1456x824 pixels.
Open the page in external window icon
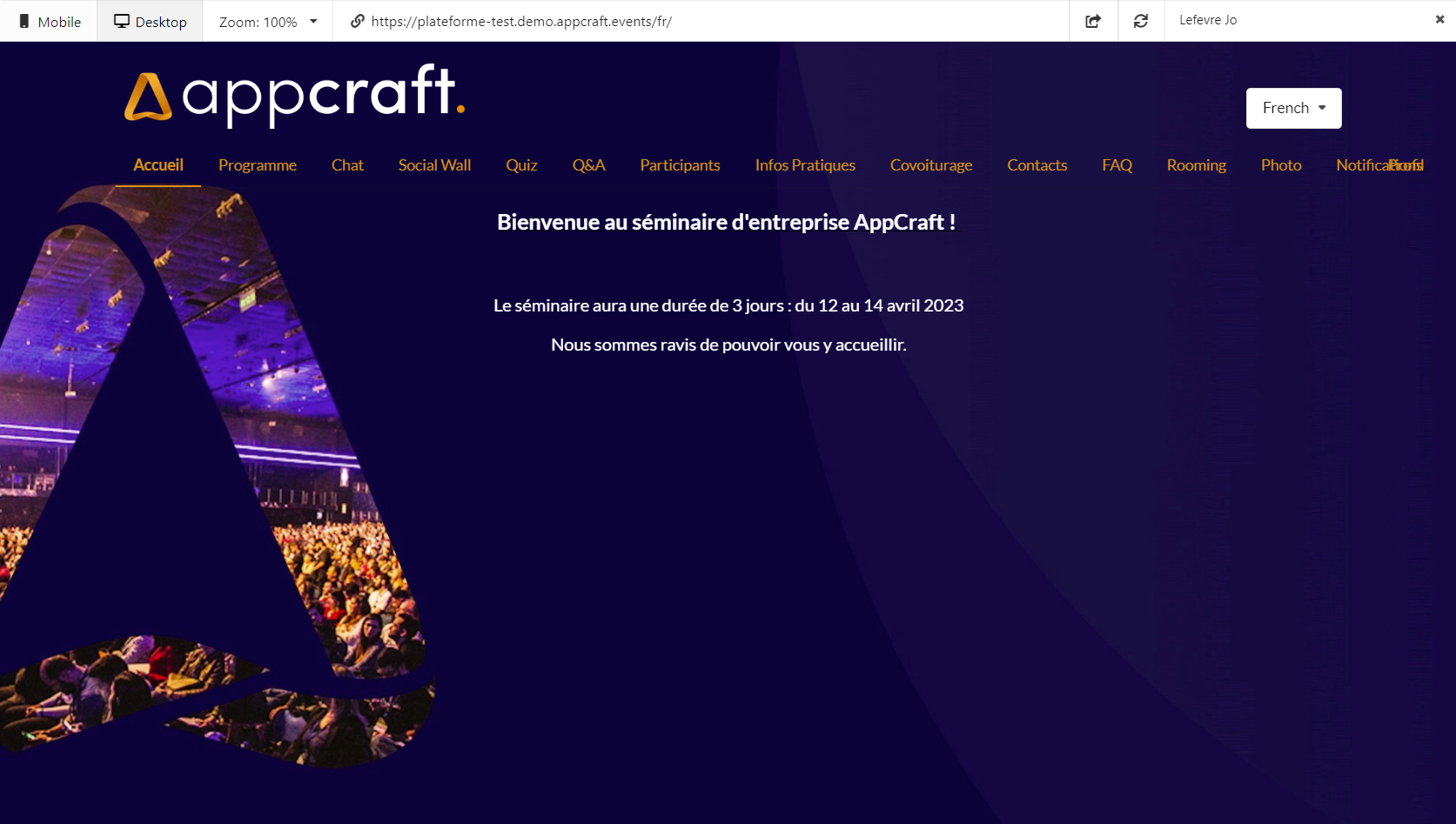tap(1093, 22)
